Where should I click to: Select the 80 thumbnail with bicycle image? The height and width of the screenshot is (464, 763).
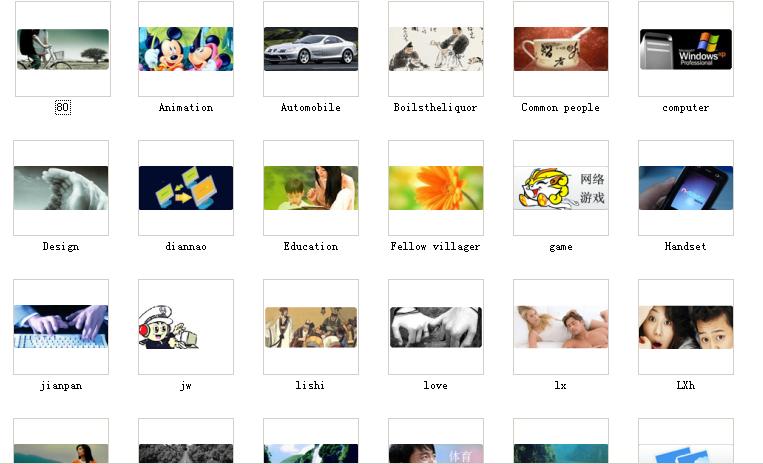point(63,49)
